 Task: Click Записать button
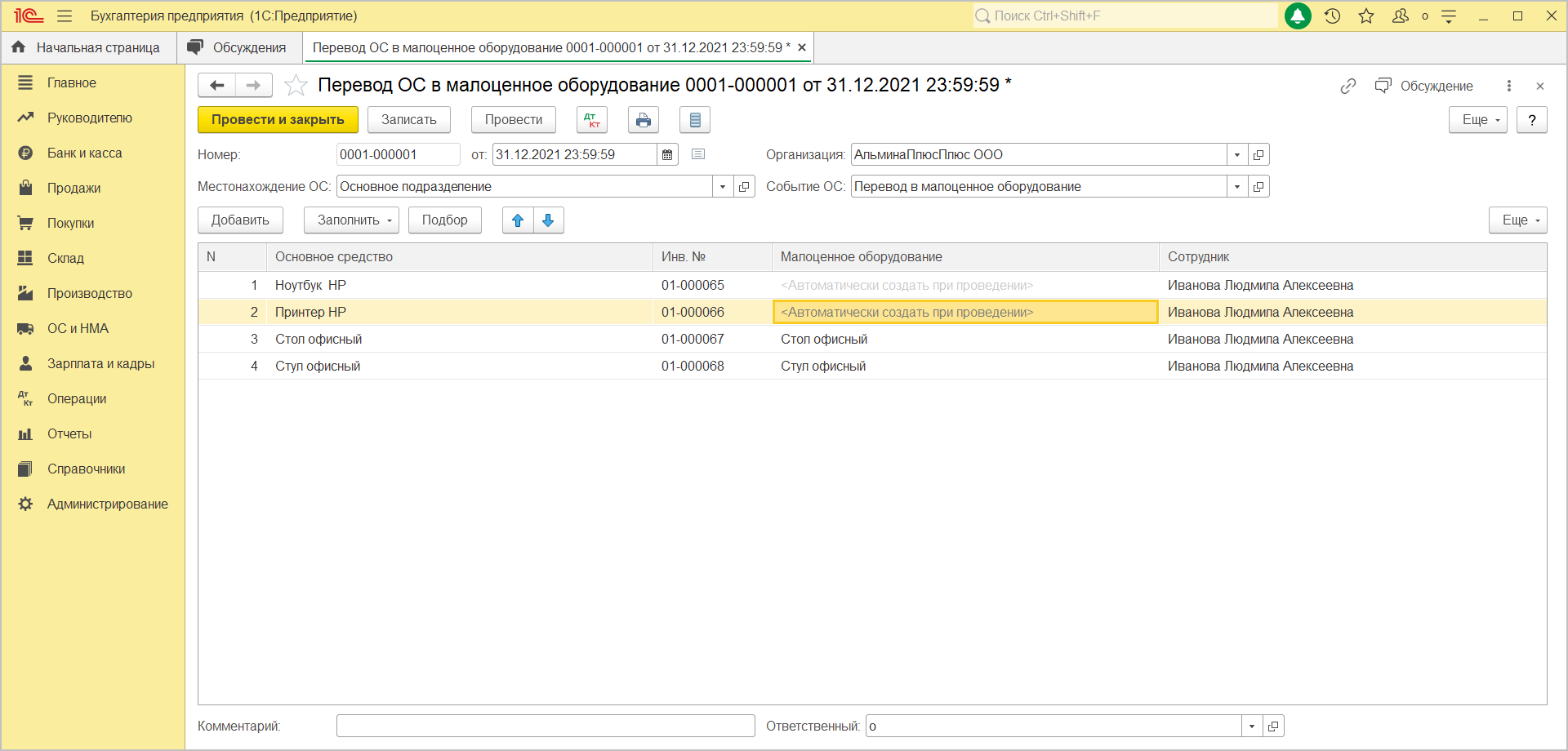tap(409, 120)
